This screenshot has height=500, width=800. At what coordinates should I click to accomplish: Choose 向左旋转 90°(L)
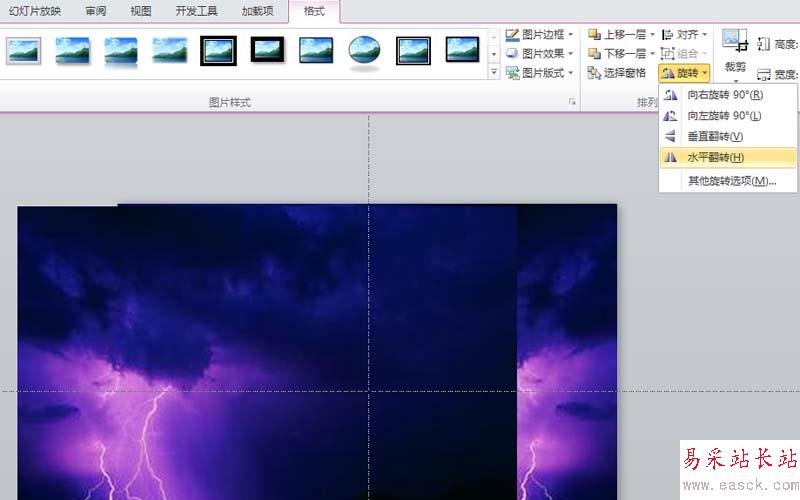728,116
